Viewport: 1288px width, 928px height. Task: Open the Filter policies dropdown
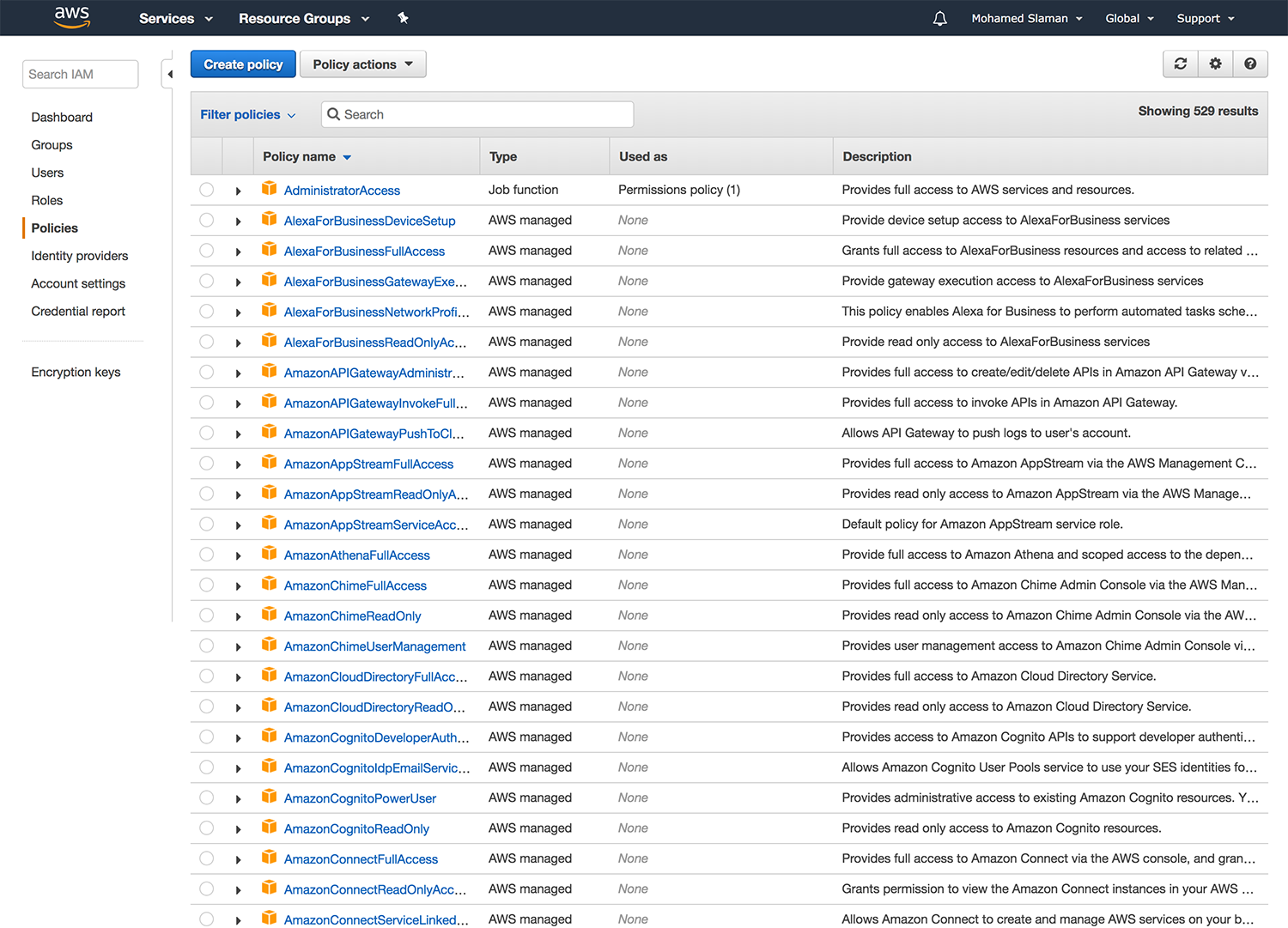click(248, 114)
